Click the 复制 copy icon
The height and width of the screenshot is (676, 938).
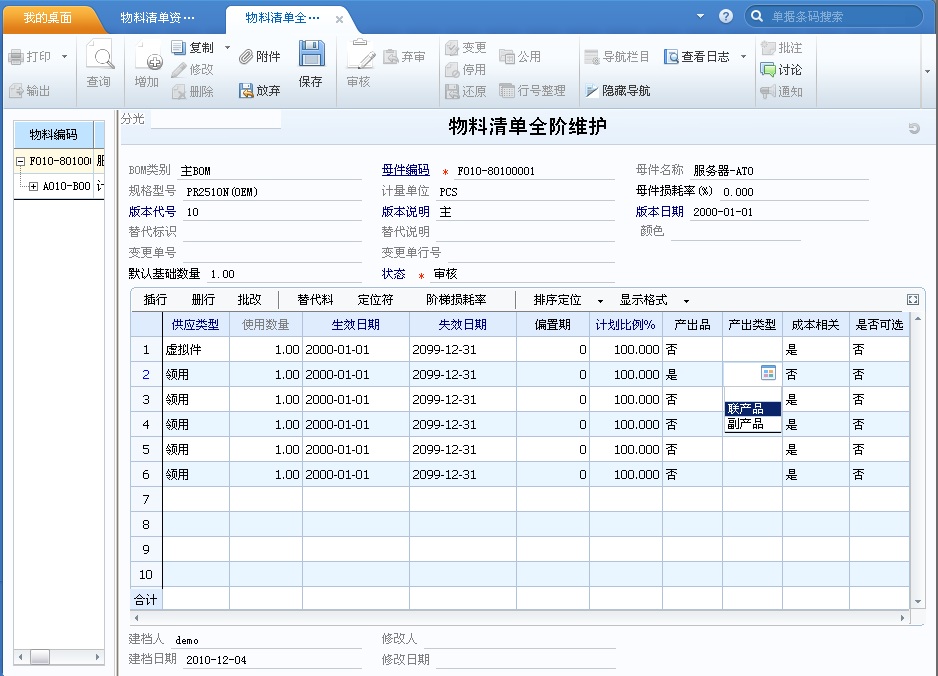178,47
